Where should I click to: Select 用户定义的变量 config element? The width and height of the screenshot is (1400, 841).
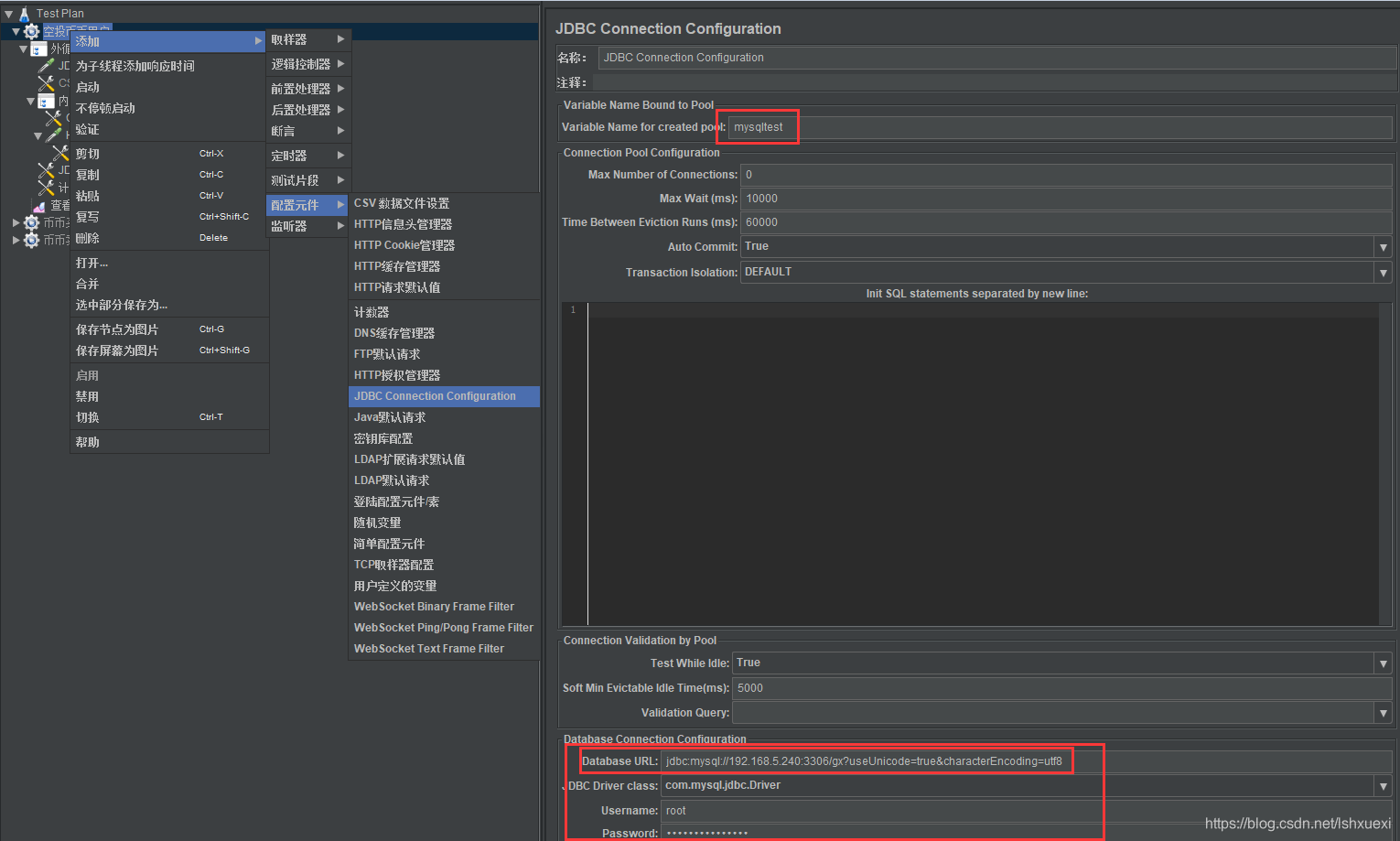444,586
